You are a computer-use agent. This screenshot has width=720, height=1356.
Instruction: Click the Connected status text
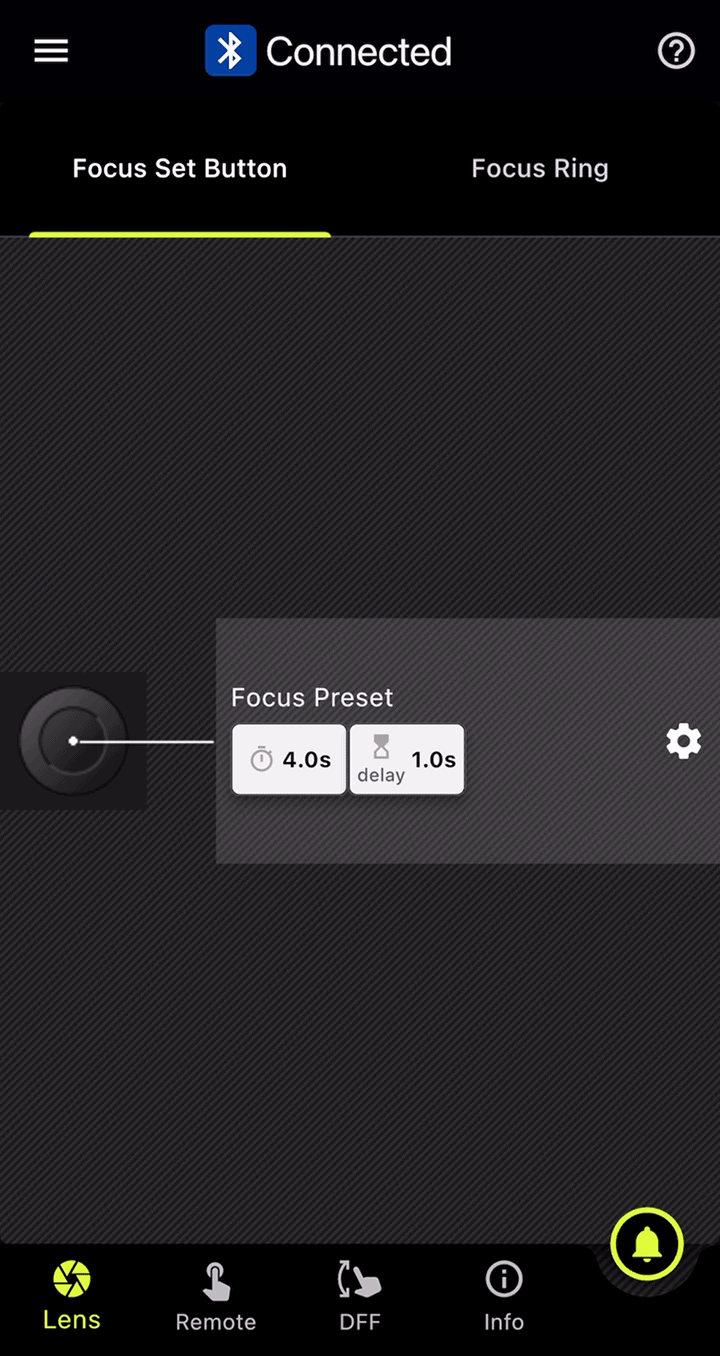[358, 52]
